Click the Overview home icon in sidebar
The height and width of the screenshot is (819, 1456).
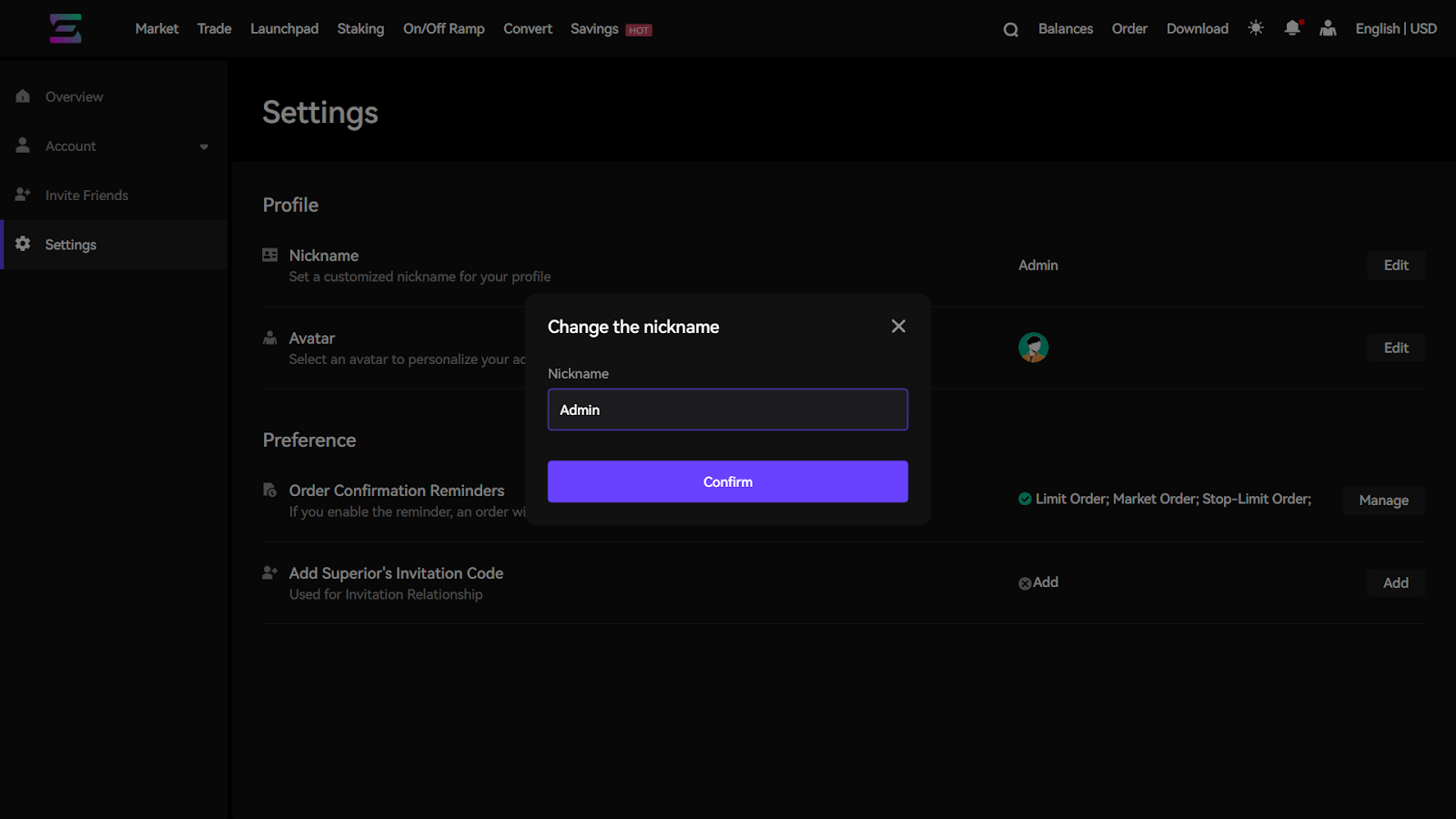[23, 96]
